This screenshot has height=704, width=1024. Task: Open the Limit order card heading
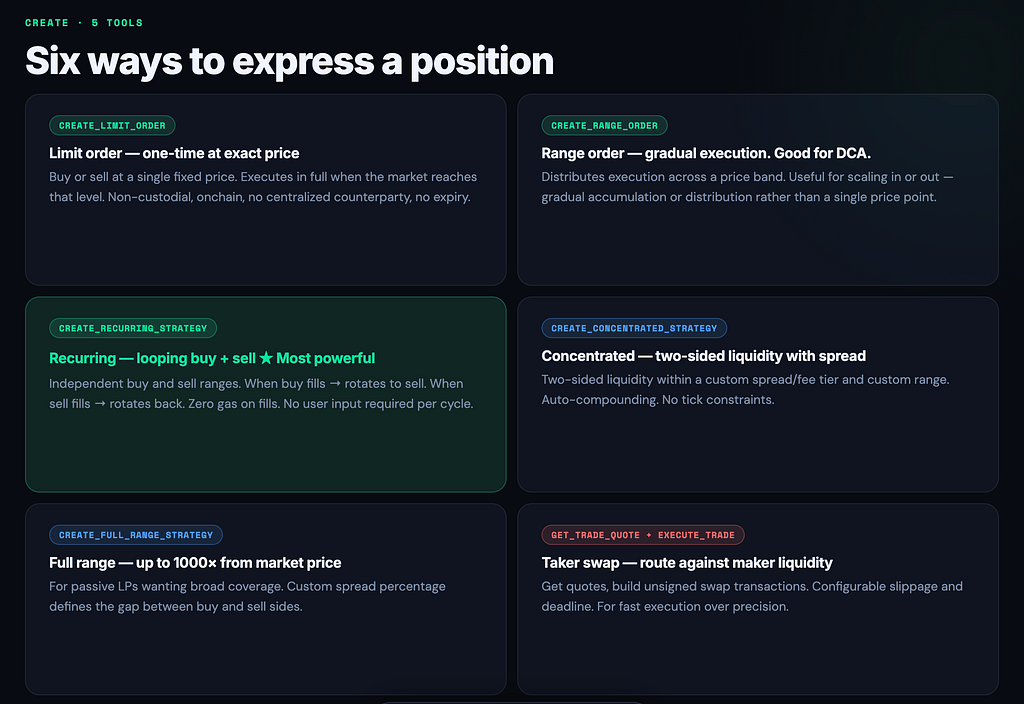[x=174, y=153]
